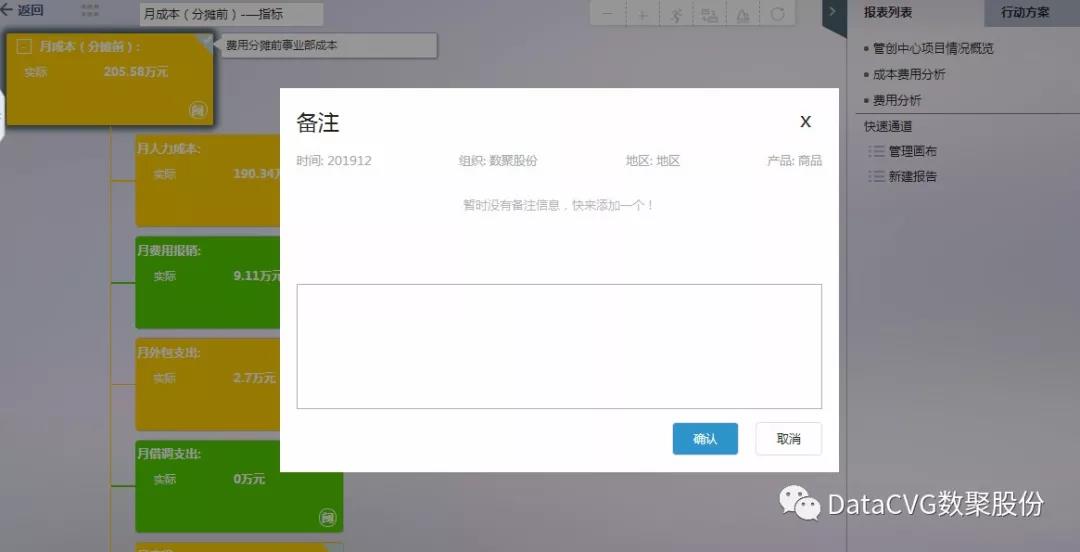
Task: Select the 报表列表 tab
Action: 888,13
